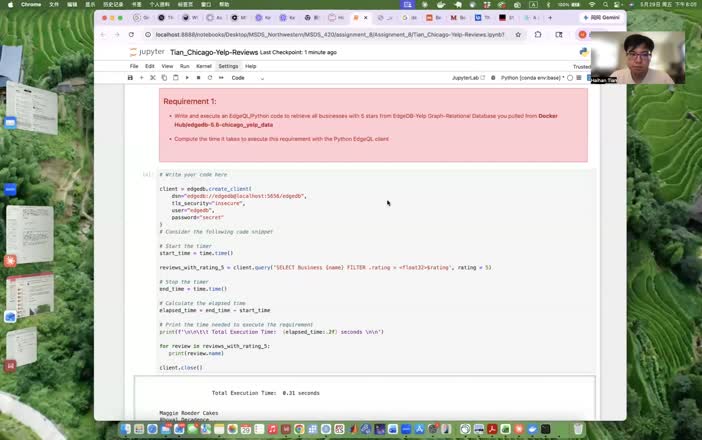Viewport: 702px width, 440px height.
Task: Restart kernel and run all cells icon
Action: [x=221, y=78]
